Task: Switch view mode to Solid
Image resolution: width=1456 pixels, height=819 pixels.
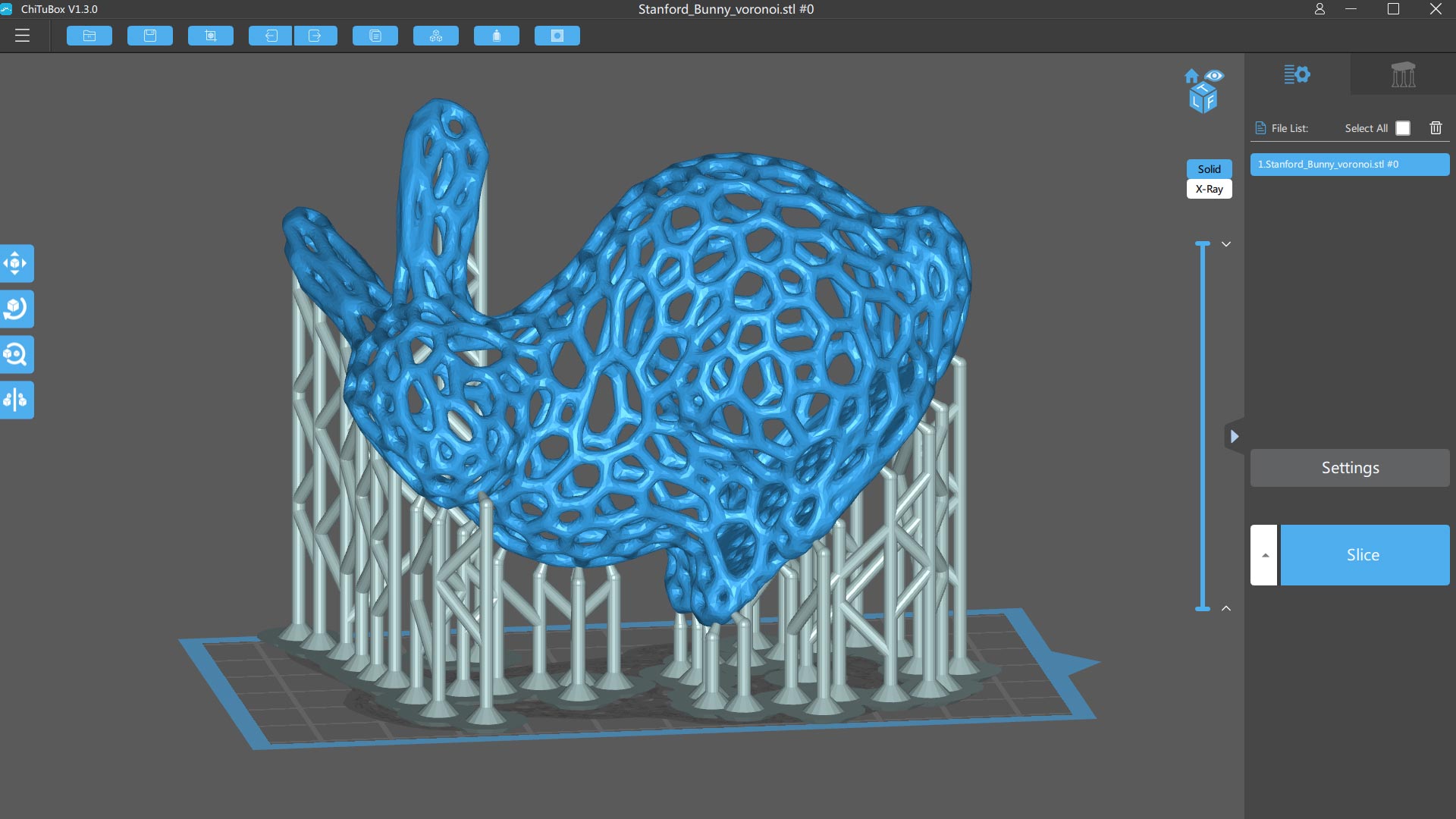Action: click(1209, 169)
